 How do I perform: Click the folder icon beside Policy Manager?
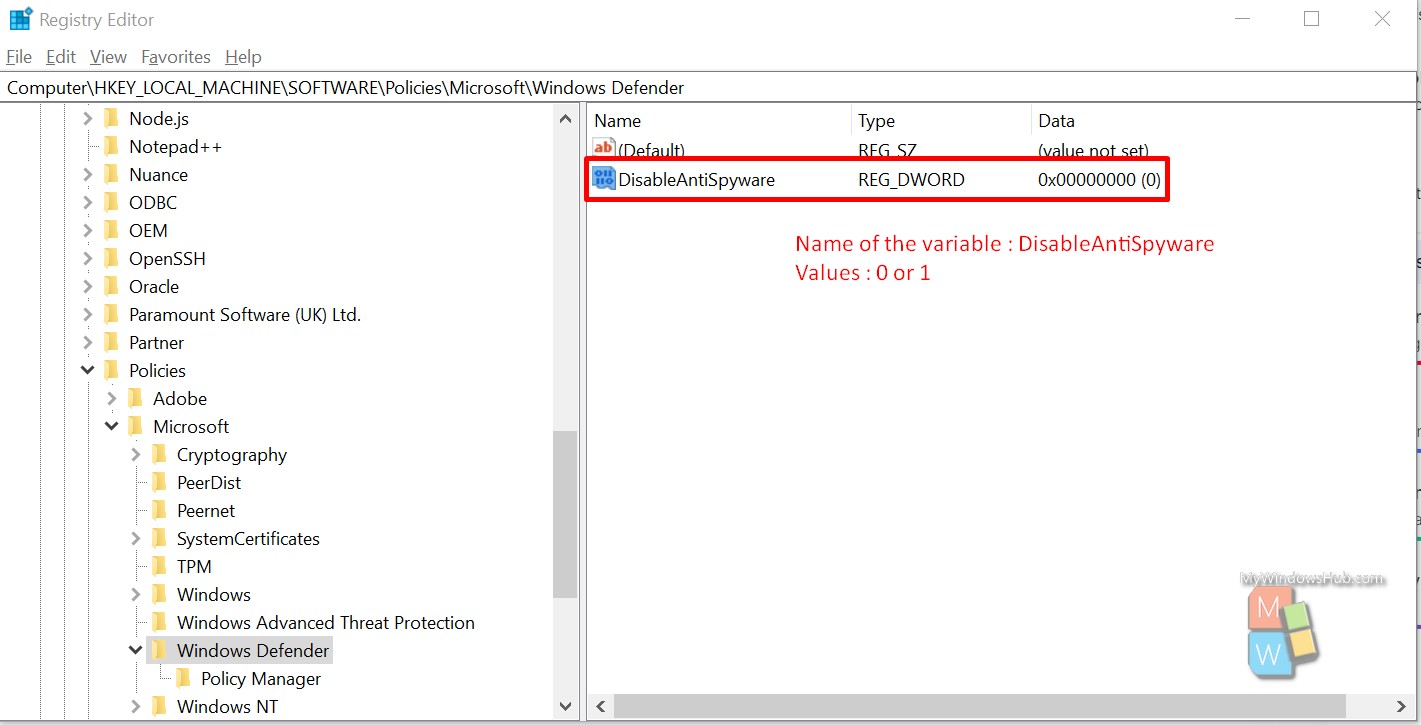point(183,678)
